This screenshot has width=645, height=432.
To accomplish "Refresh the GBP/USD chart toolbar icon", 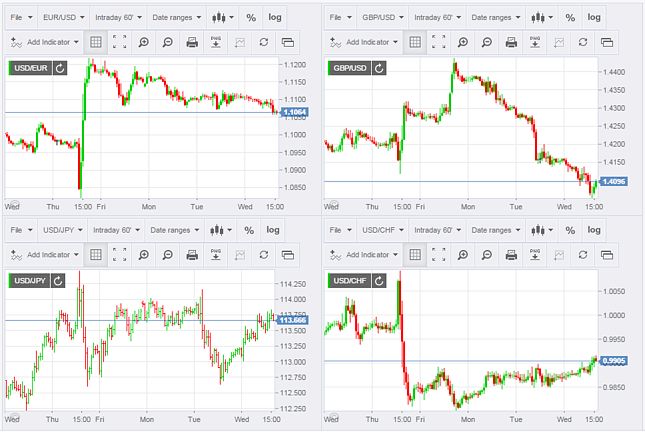I will click(x=583, y=42).
